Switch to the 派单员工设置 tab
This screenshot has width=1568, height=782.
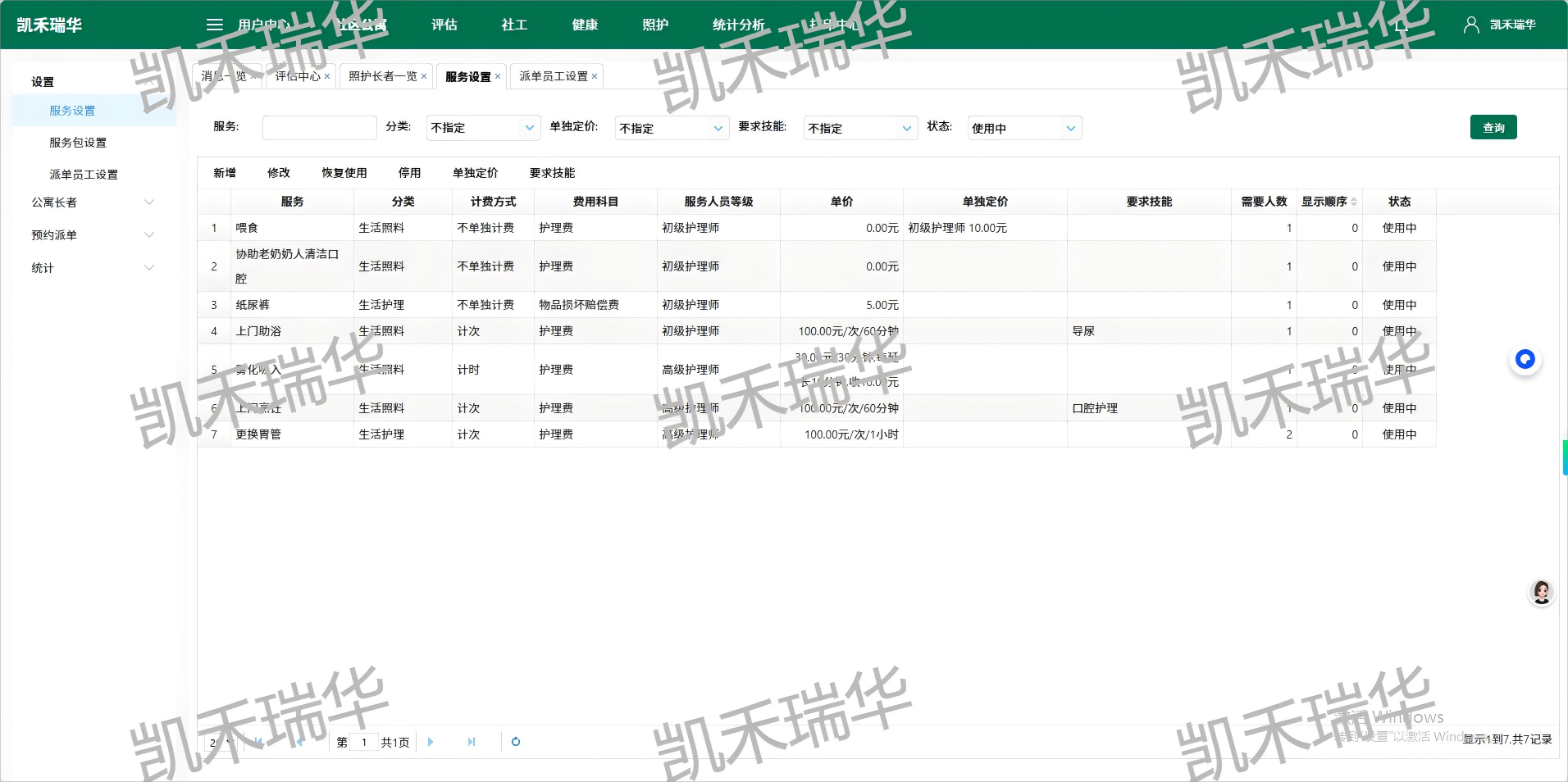click(x=553, y=76)
